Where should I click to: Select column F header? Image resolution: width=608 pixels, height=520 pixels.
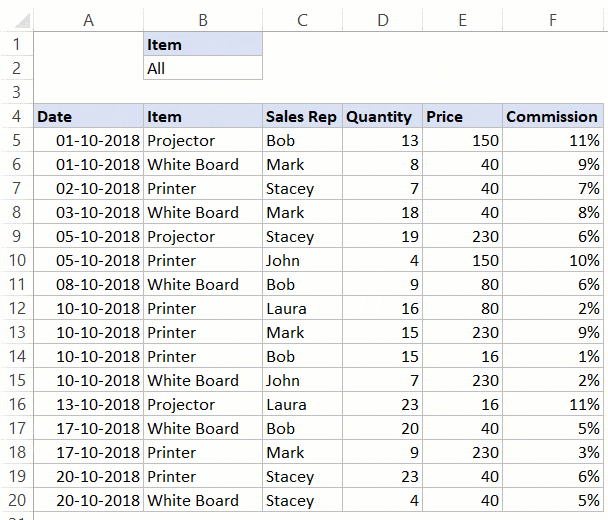[x=553, y=20]
